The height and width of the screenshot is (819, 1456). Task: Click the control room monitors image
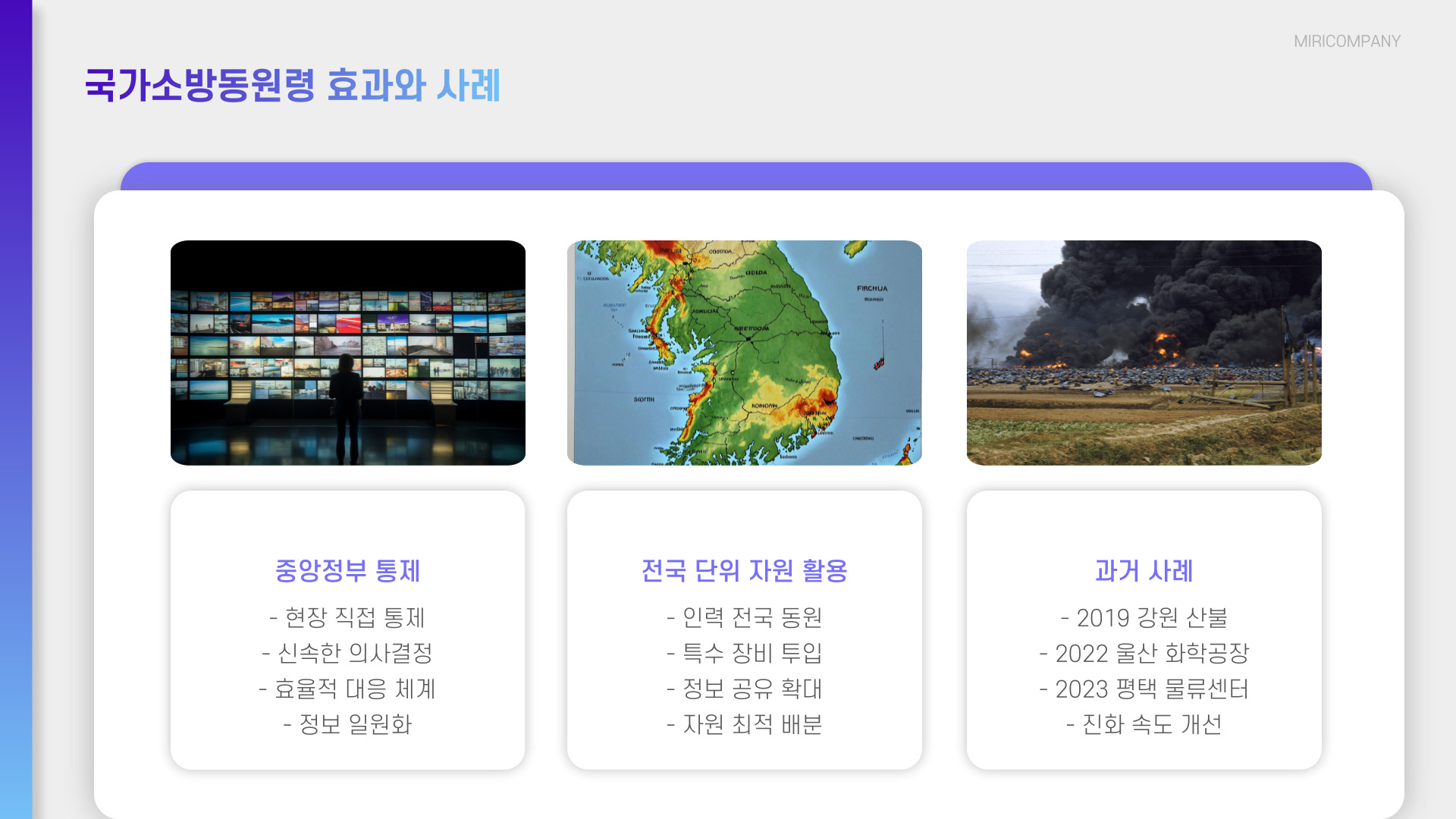click(x=347, y=353)
